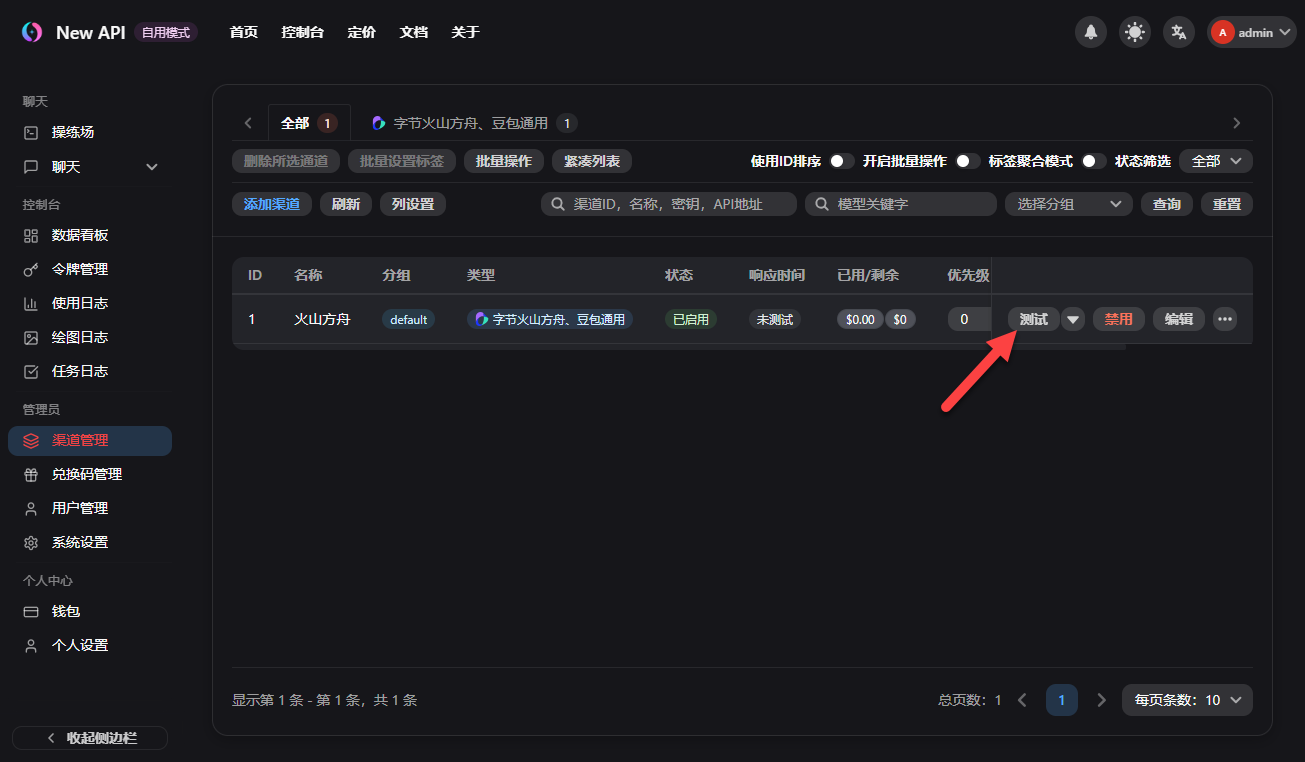Switch language via the translate icon
1305x762 pixels.
(1178, 31)
